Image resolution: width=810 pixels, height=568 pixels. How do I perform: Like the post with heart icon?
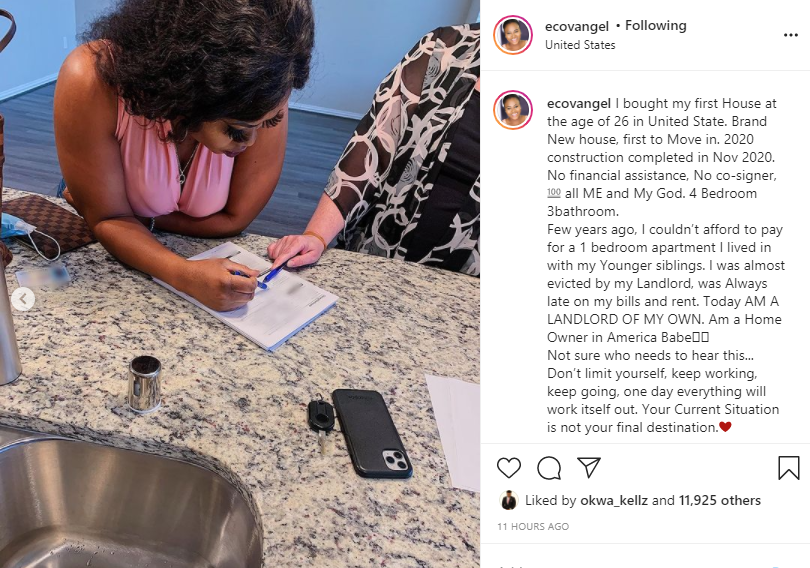pyautogui.click(x=509, y=468)
